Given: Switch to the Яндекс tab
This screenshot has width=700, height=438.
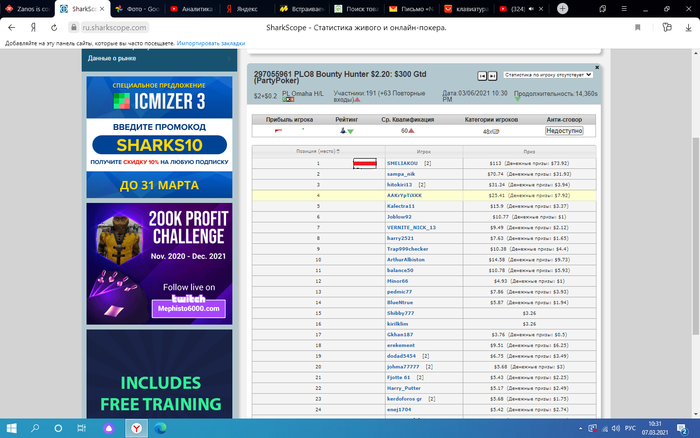Looking at the screenshot, I should pyautogui.click(x=247, y=9).
